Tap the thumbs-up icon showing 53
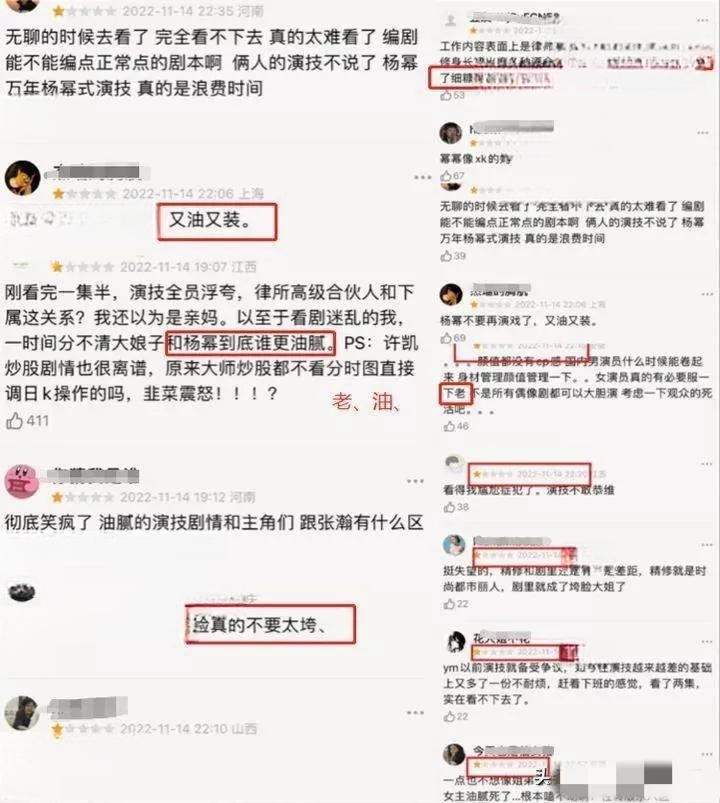This screenshot has width=720, height=803. 446,95
